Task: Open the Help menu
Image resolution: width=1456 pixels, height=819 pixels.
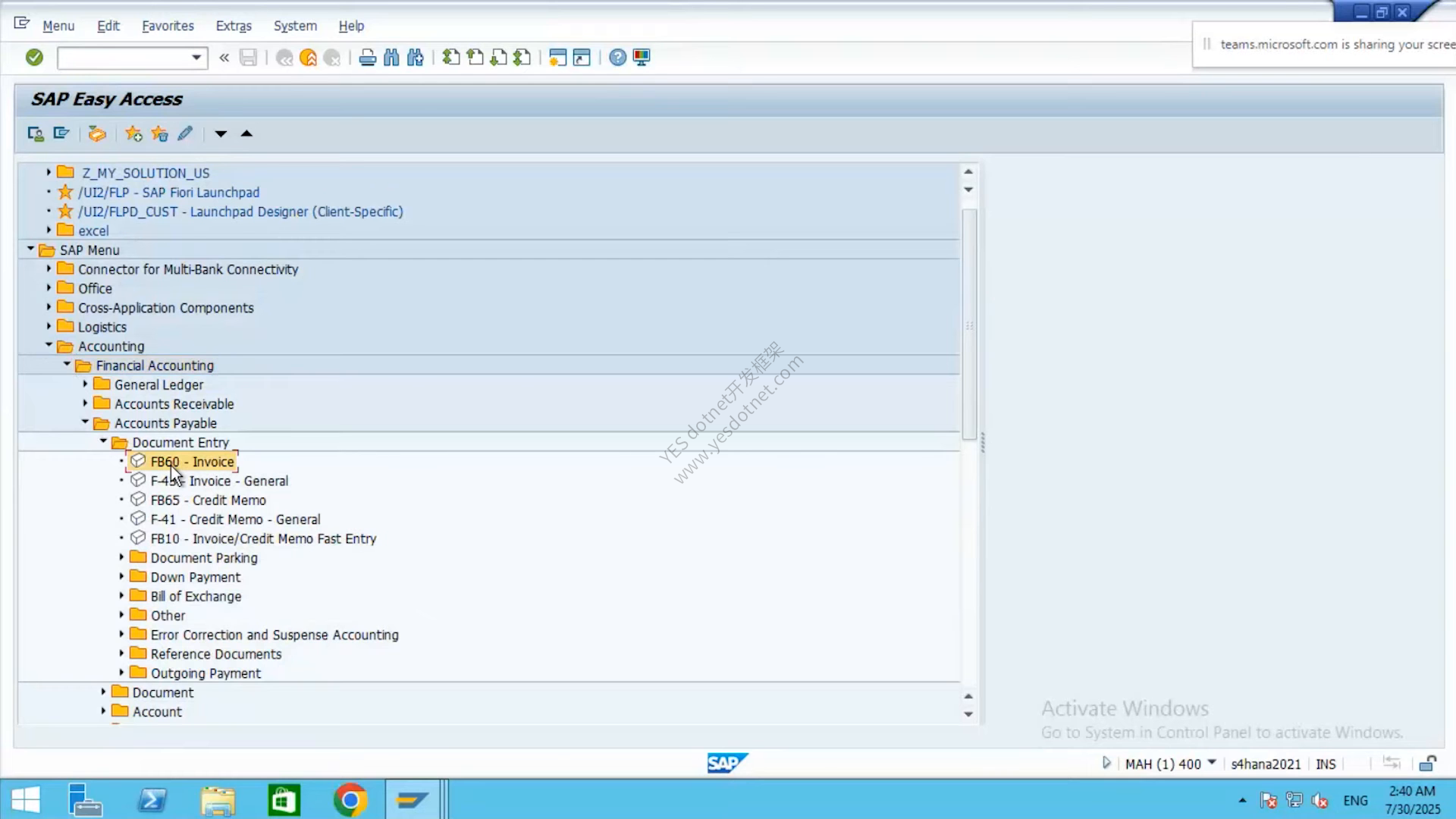Action: click(x=351, y=26)
